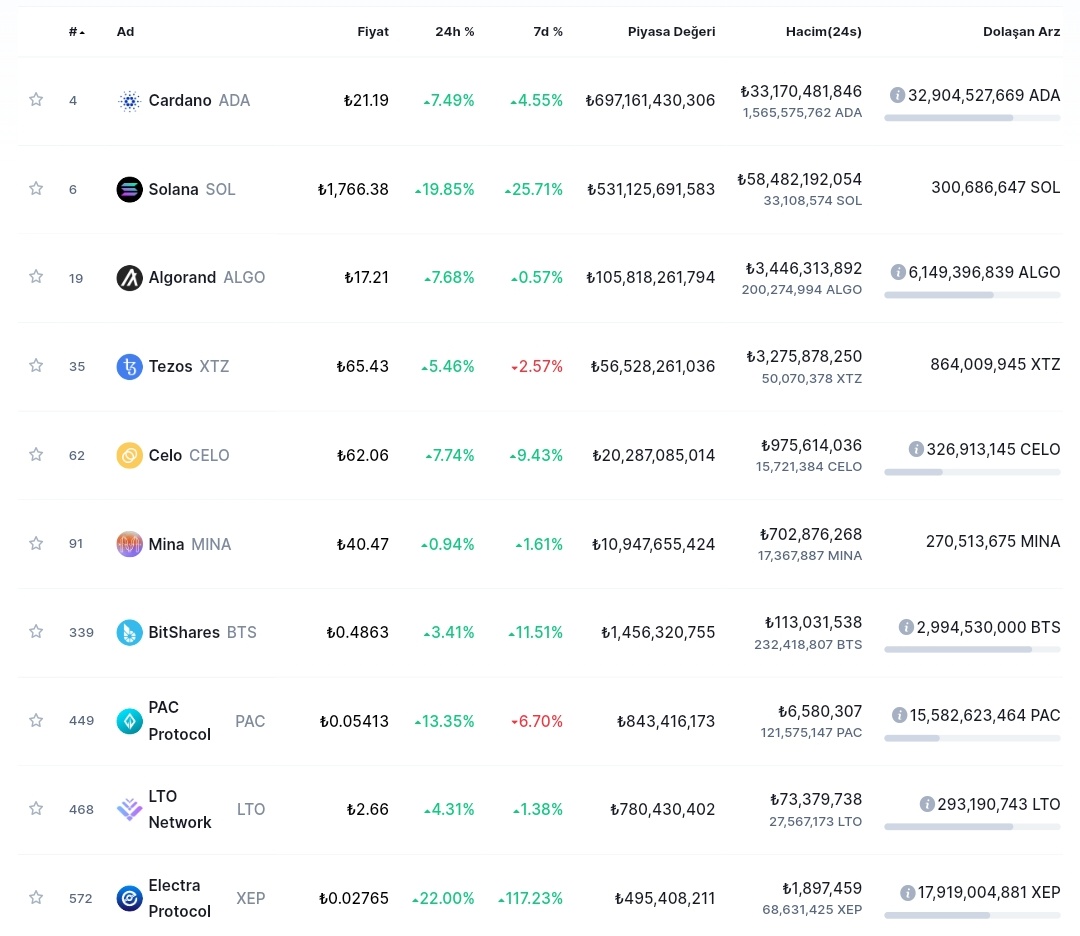Sort table by Piyasa Değeri header

click(x=671, y=32)
